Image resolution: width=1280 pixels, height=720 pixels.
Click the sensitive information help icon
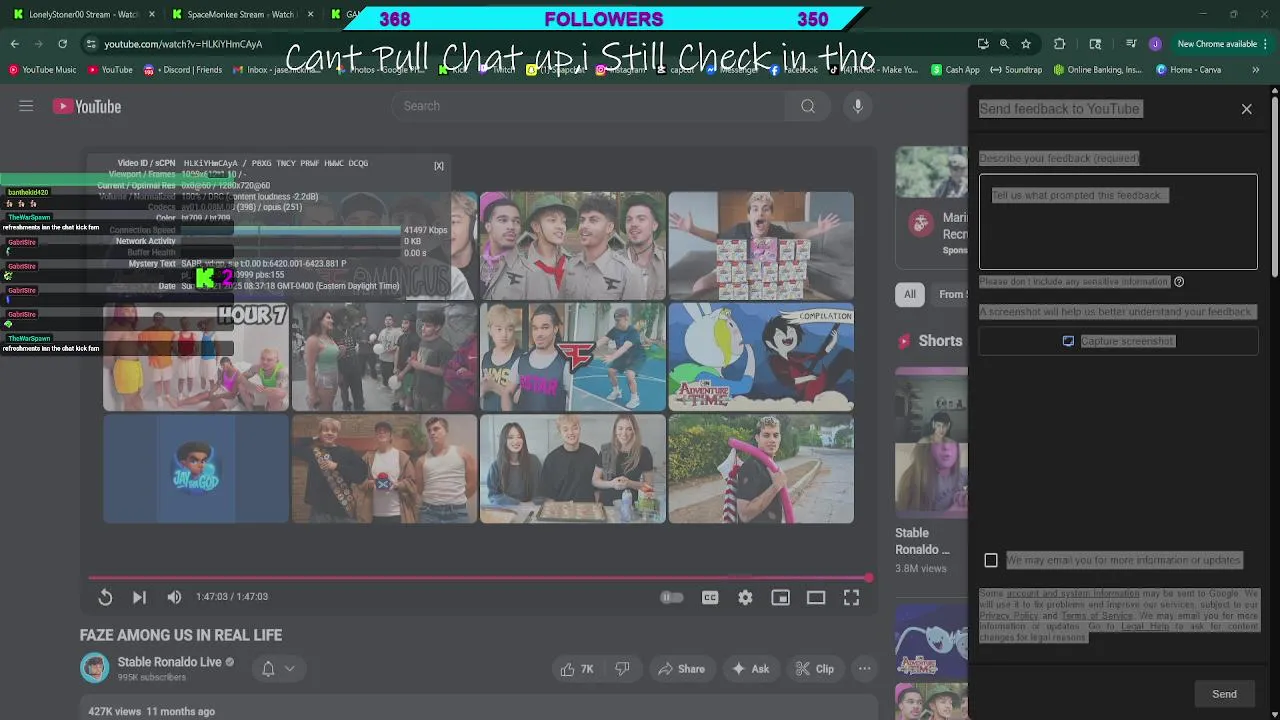pyautogui.click(x=1179, y=282)
